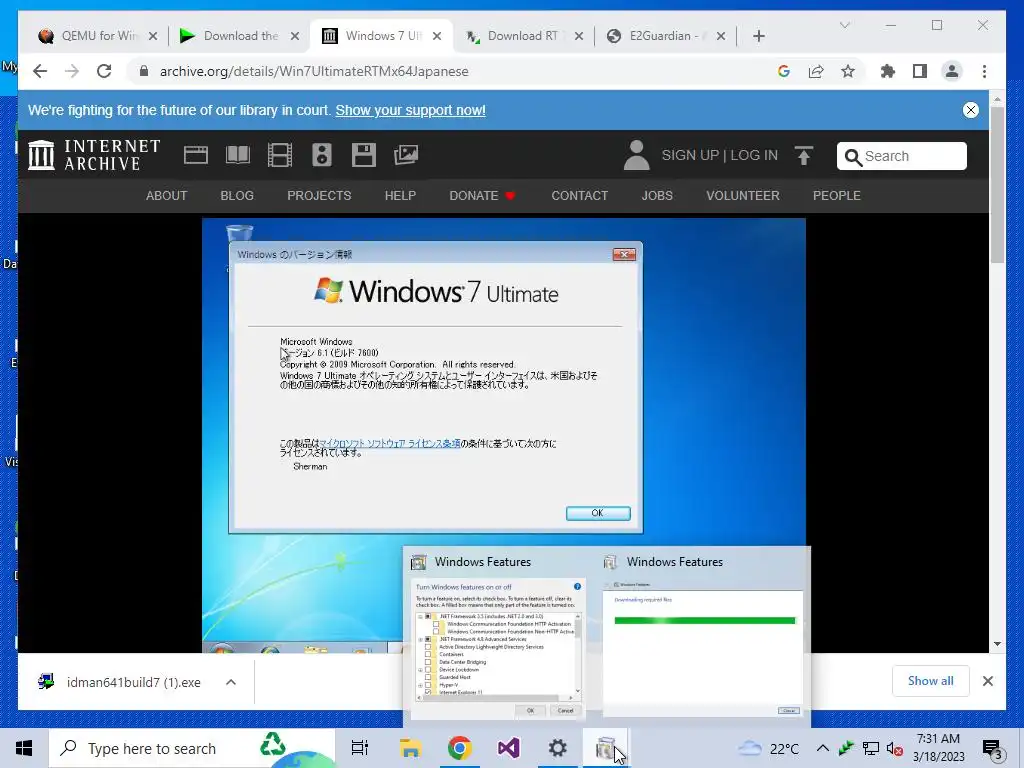
Task: Click Chrome back arrow
Action: pyautogui.click(x=40, y=71)
